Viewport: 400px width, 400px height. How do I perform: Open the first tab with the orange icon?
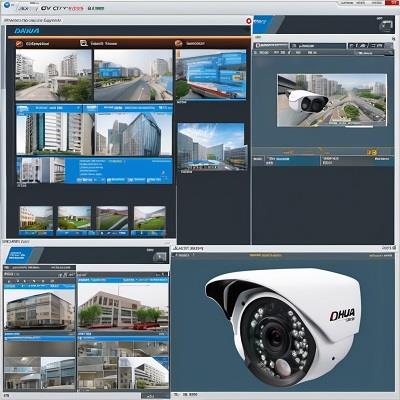tap(33, 44)
